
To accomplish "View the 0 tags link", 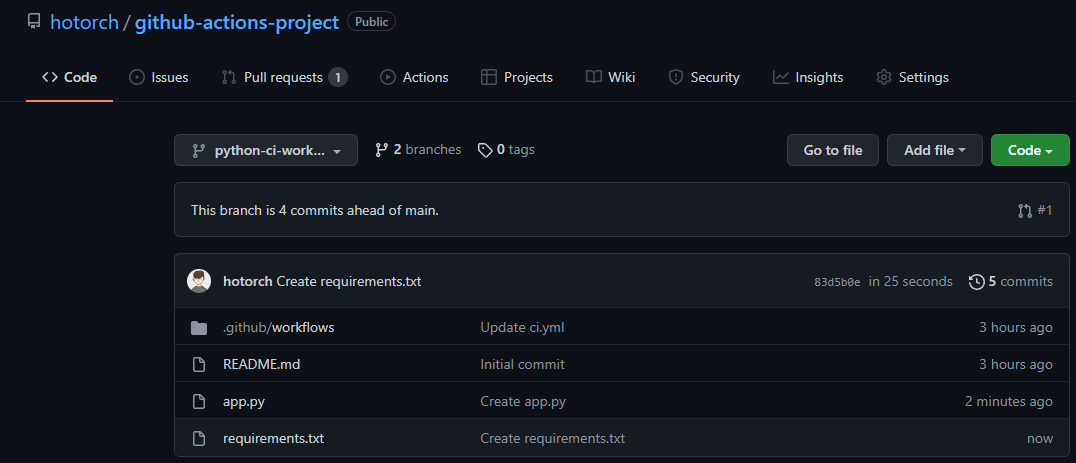I will tap(506, 150).
